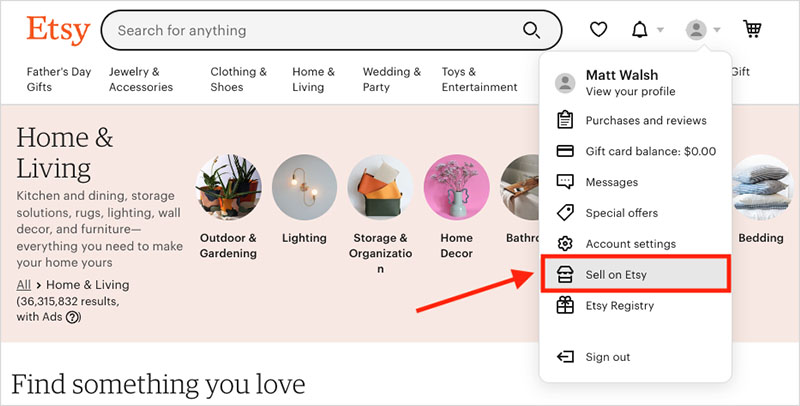This screenshot has height=406, width=800.
Task: Click Bedding label
Action: (x=761, y=238)
